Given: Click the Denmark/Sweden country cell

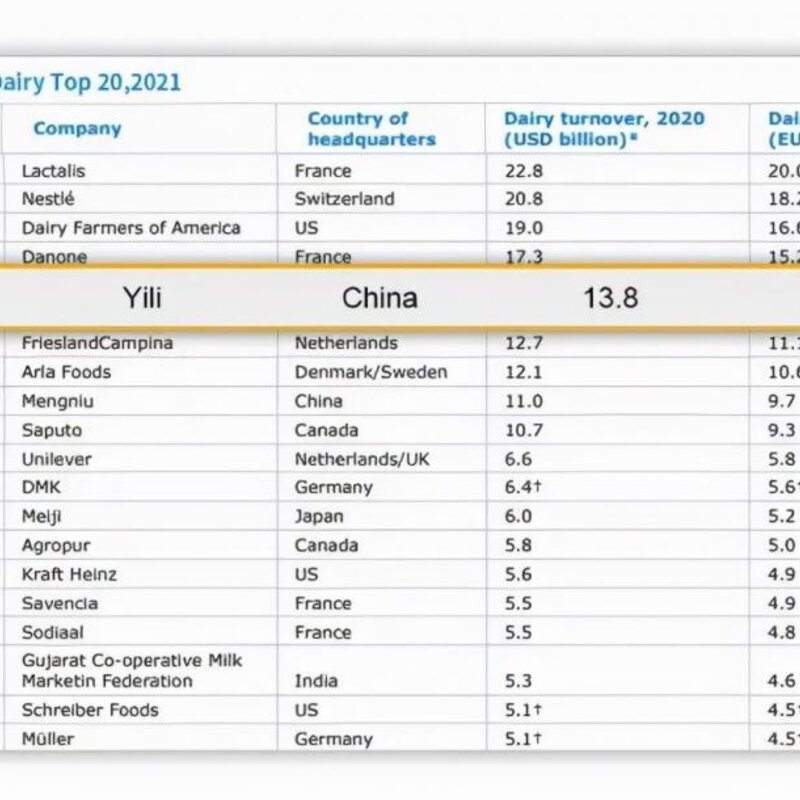Looking at the screenshot, I should (x=370, y=372).
